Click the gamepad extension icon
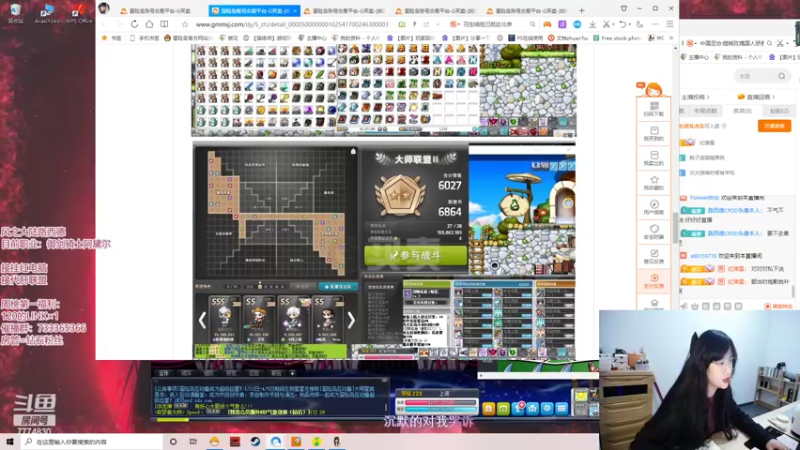800x450 pixels. pos(547,24)
